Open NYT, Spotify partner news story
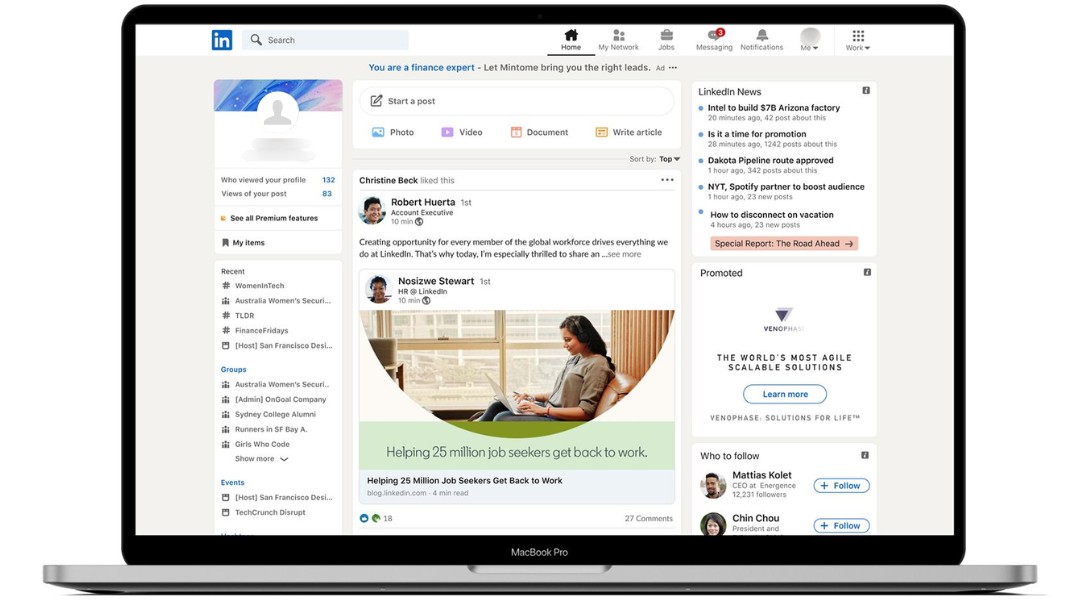 coord(786,186)
